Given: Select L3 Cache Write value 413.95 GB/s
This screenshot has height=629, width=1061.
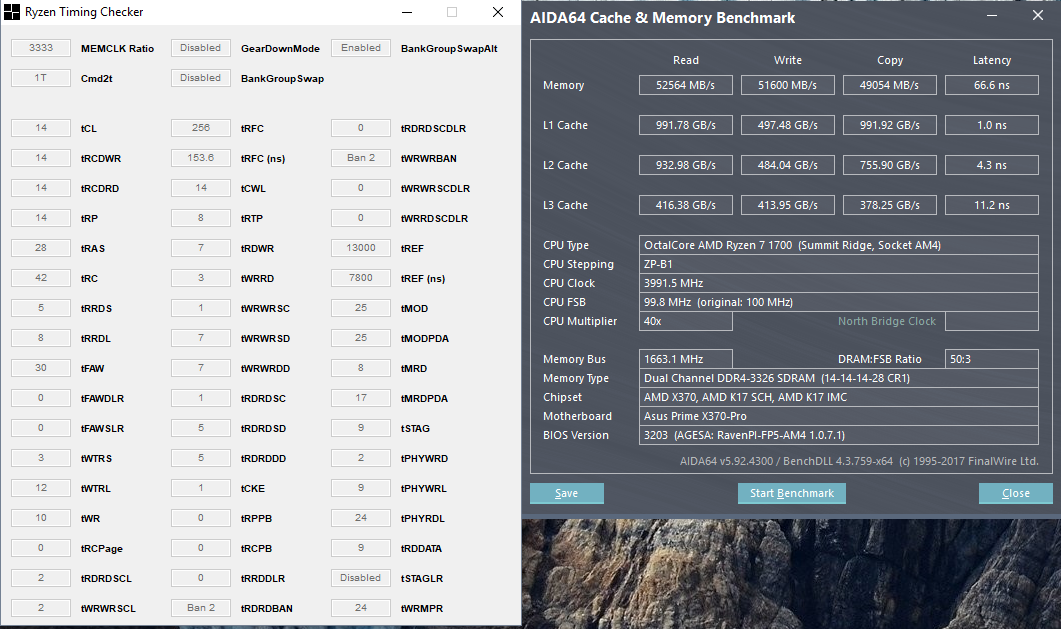Looking at the screenshot, I should coord(788,205).
